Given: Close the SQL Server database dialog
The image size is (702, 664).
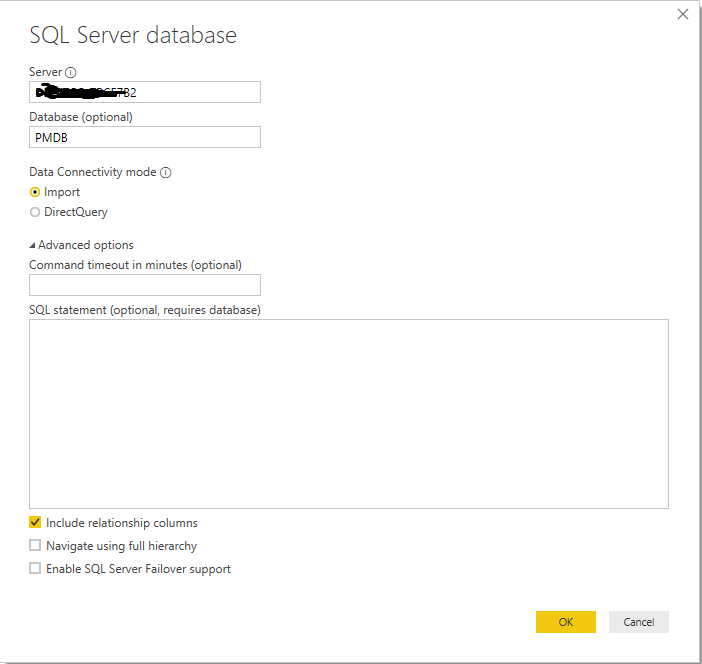Looking at the screenshot, I should [x=683, y=14].
